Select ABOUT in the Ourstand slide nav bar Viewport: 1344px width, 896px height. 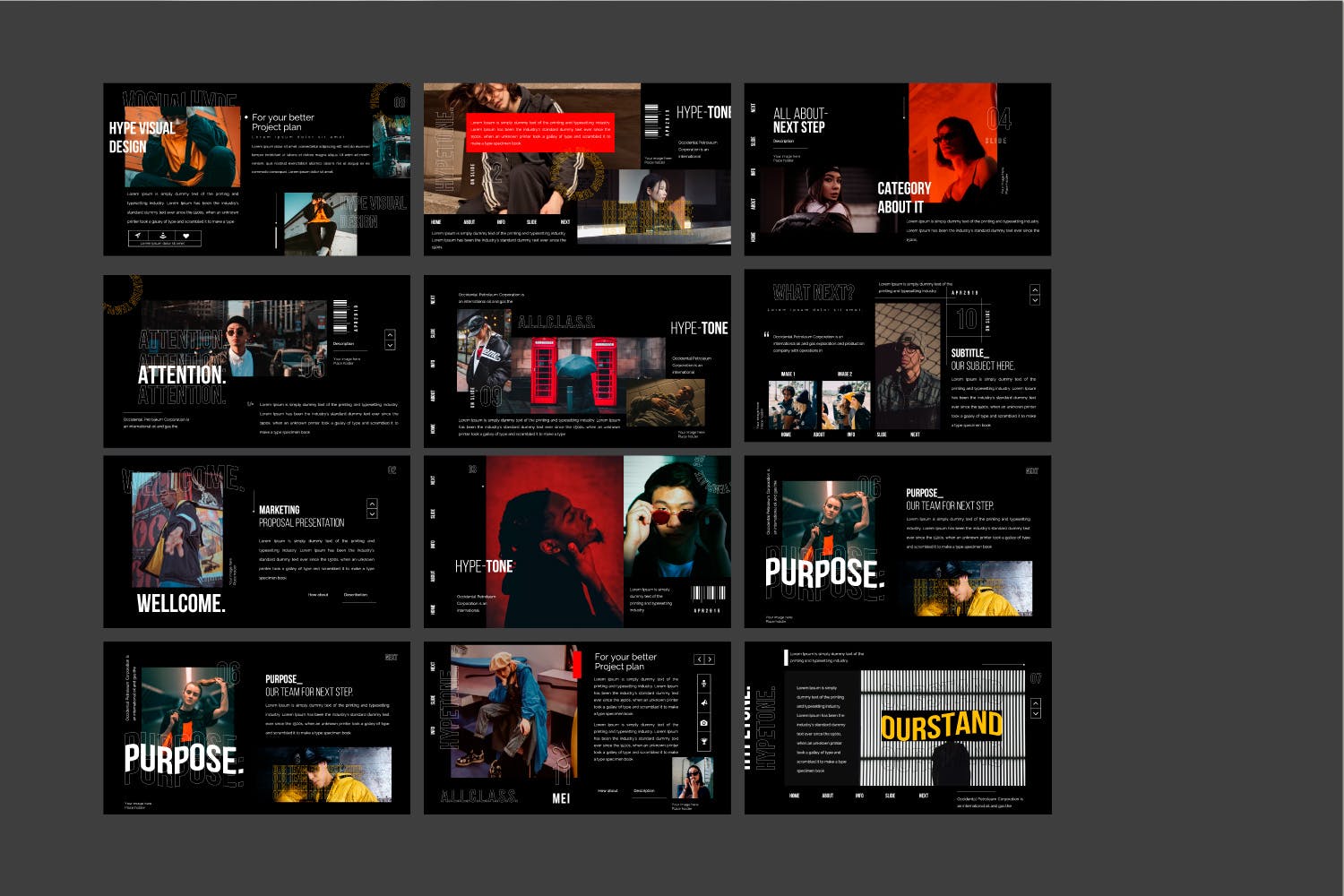click(x=827, y=796)
